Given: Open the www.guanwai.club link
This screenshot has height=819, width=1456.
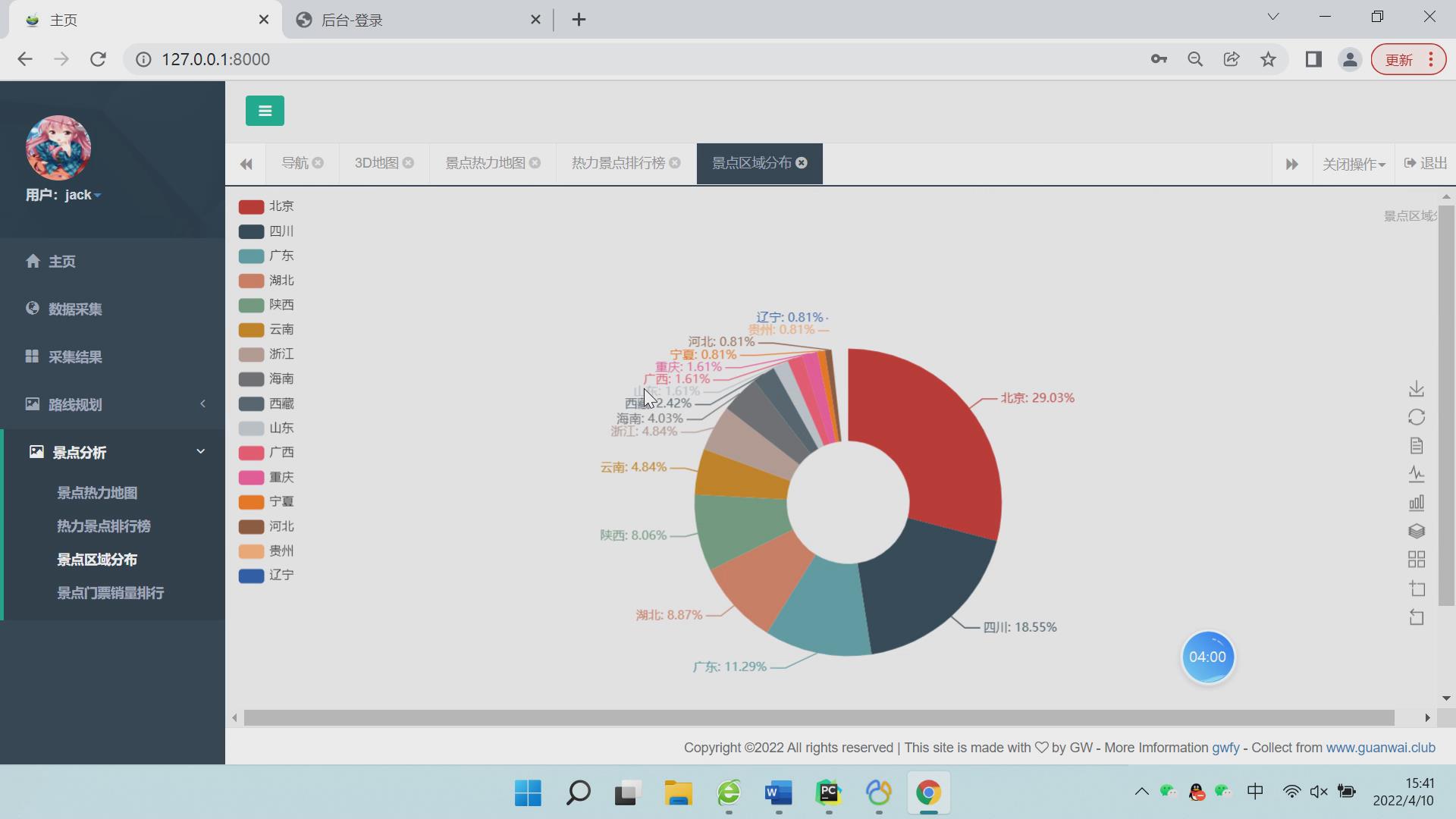Looking at the screenshot, I should (1380, 748).
